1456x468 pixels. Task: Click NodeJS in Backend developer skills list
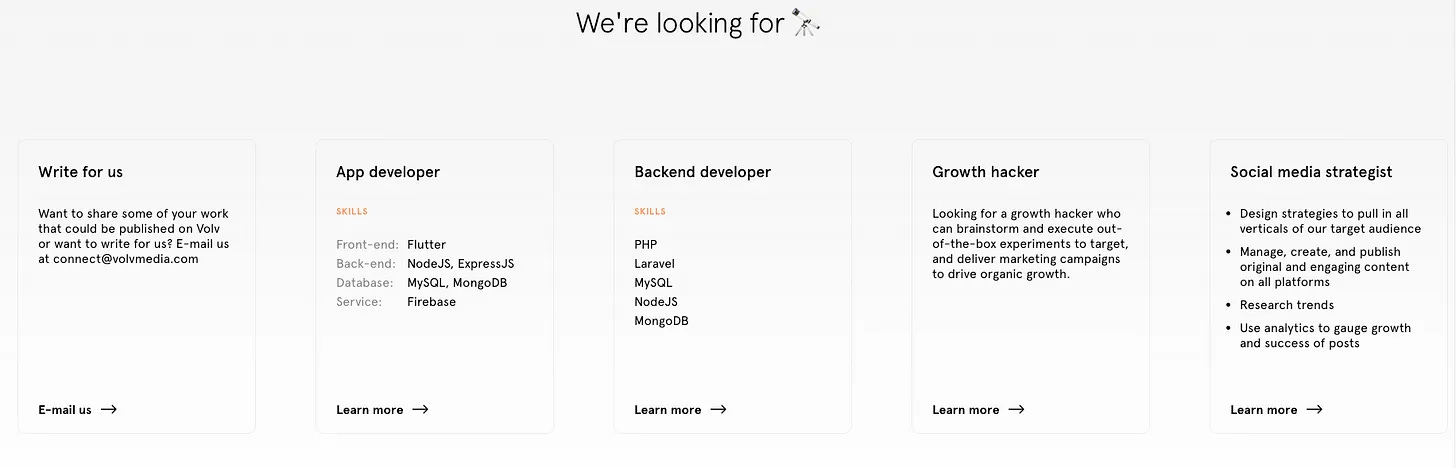tap(656, 302)
